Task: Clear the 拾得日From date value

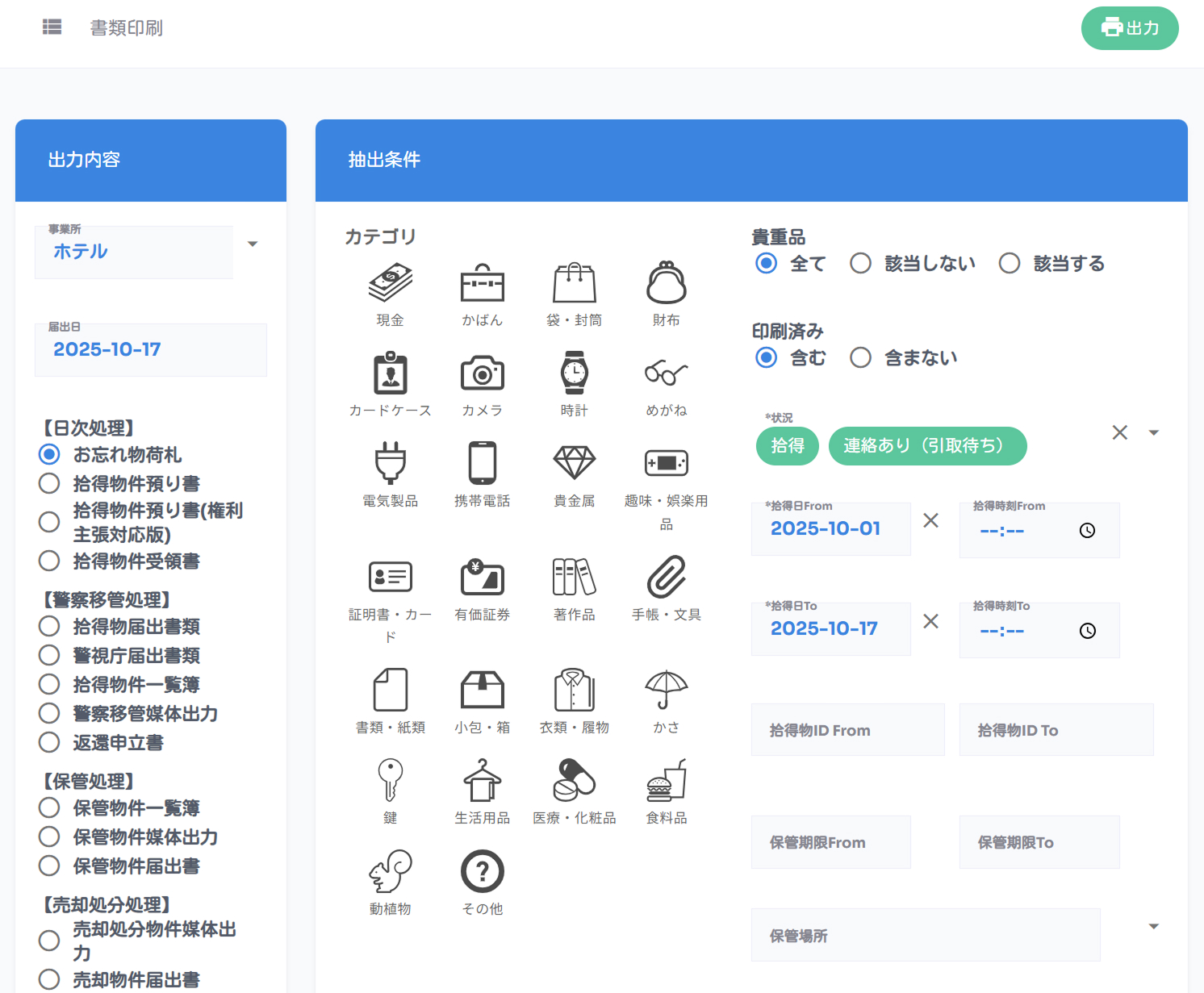Action: coord(930,521)
